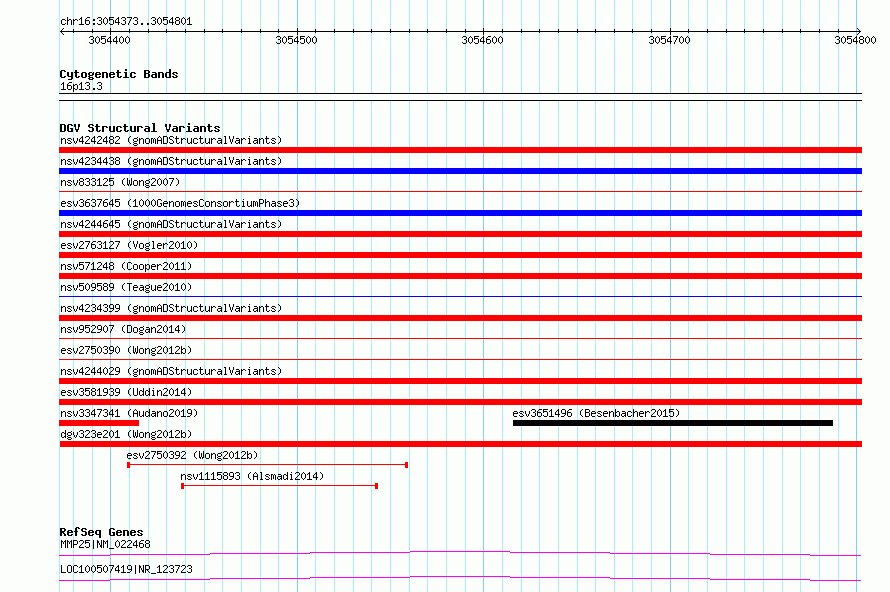The height and width of the screenshot is (592, 890).
Task: Click the blue bar under nsv4234438
Action: 460,171
